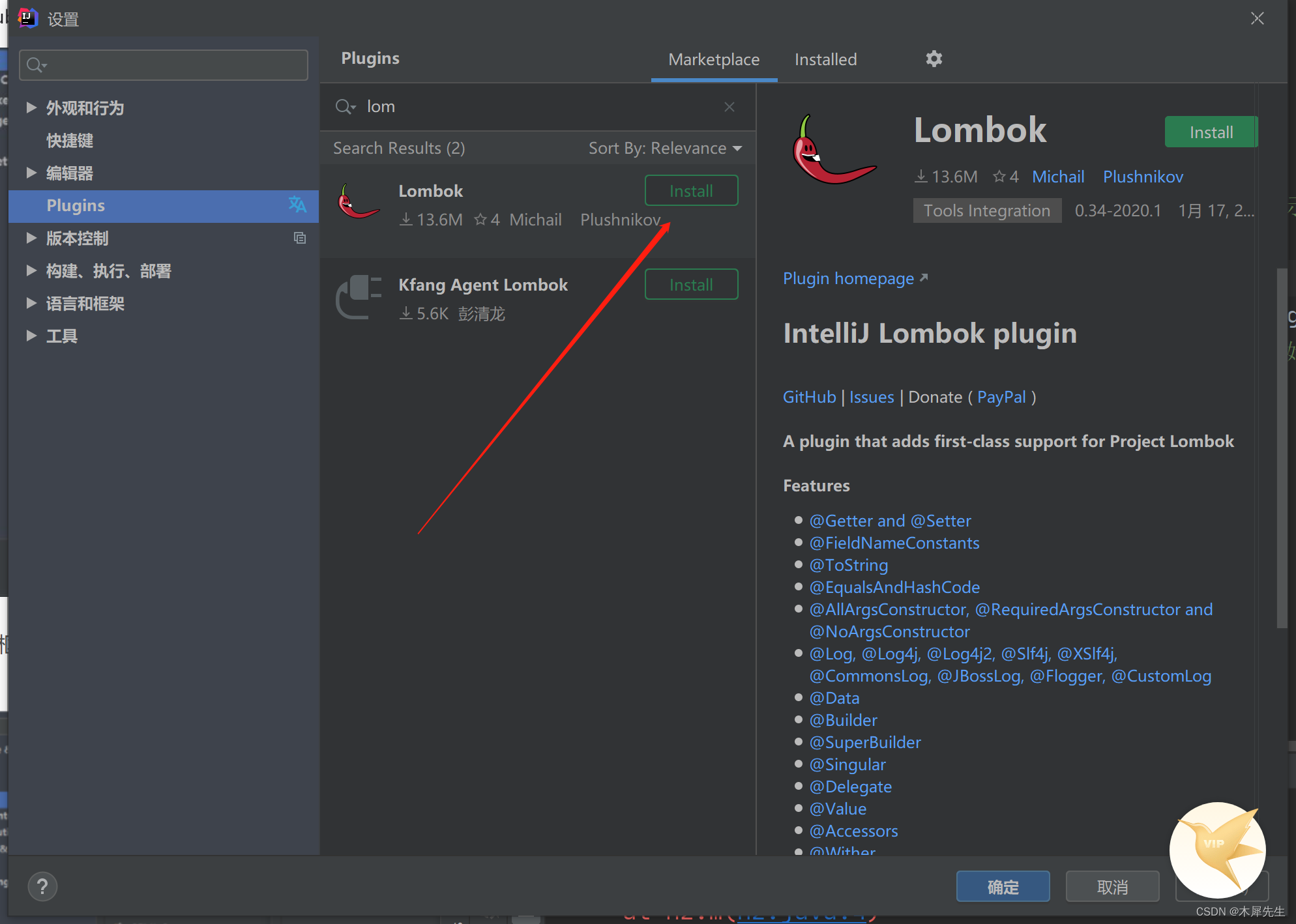Click the copy icon beside 版本控制
Image resolution: width=1296 pixels, height=924 pixels.
[x=300, y=238]
